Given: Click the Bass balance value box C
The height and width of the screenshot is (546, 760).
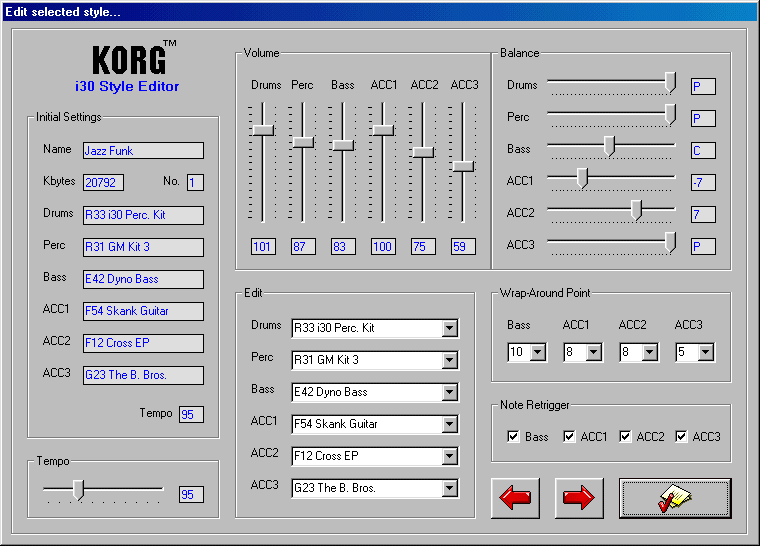Looking at the screenshot, I should click(x=703, y=151).
